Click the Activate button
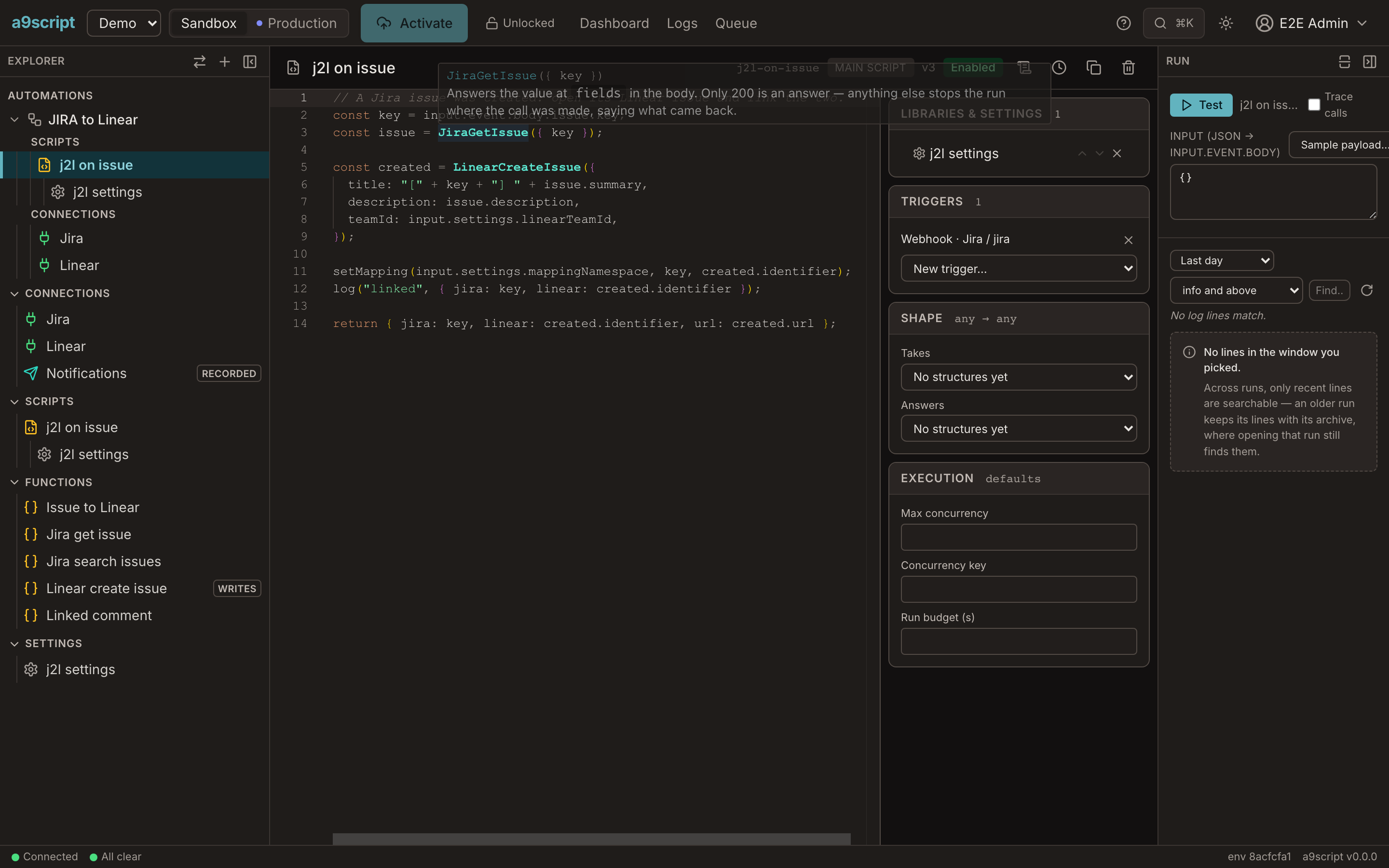 tap(414, 23)
